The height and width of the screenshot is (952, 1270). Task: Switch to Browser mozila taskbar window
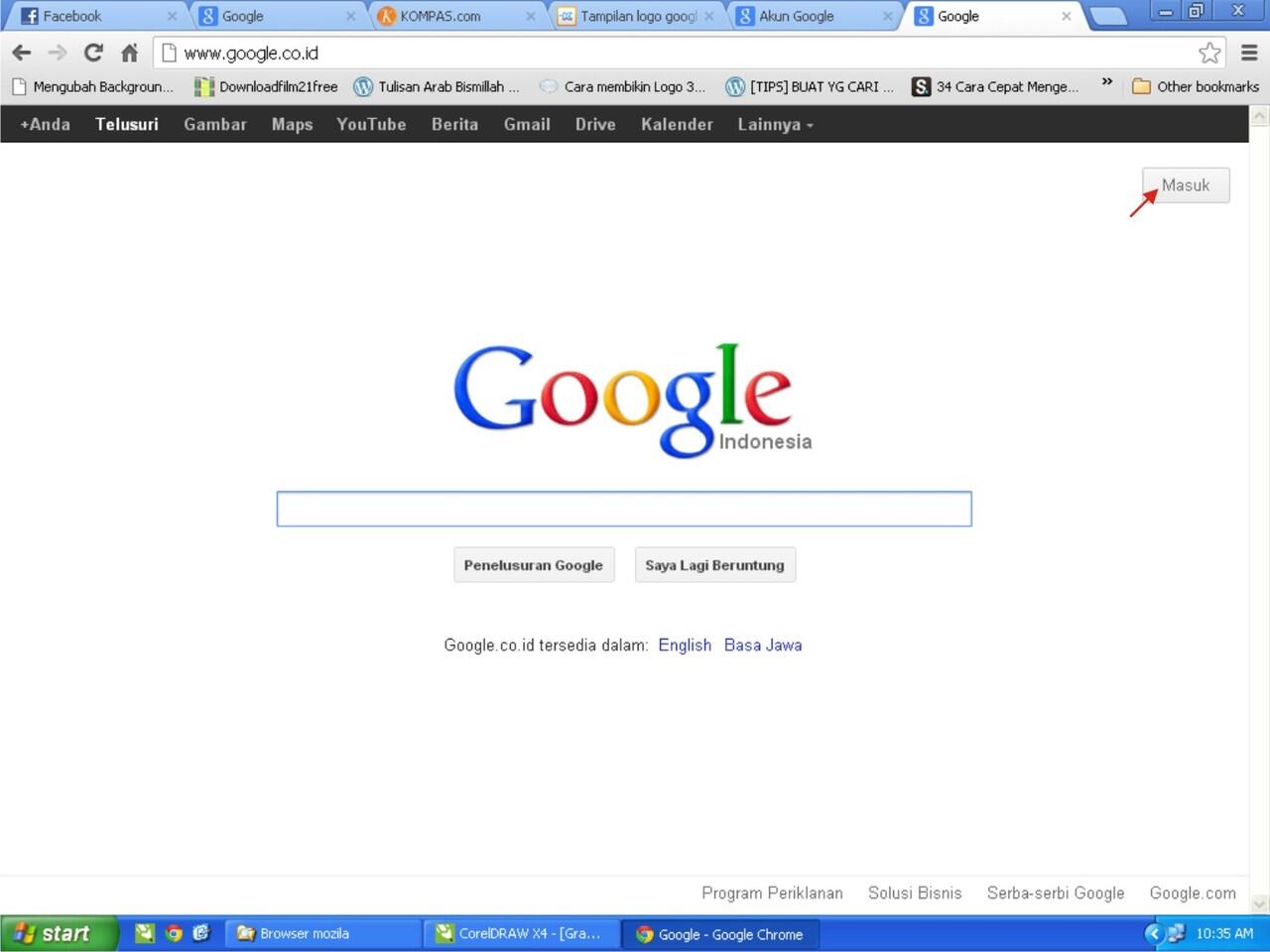tap(323, 933)
